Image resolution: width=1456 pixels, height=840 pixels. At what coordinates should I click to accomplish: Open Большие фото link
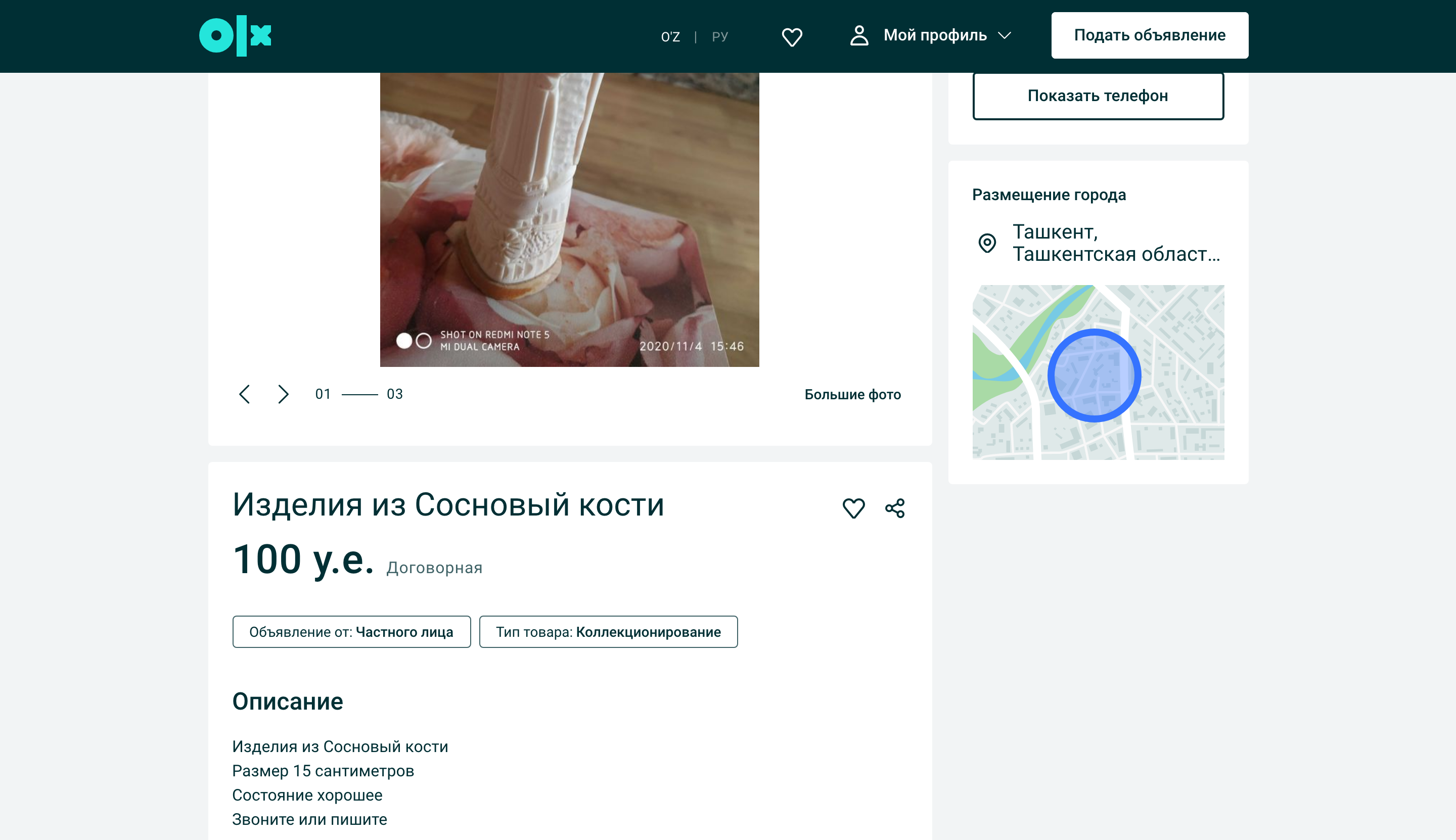click(852, 395)
